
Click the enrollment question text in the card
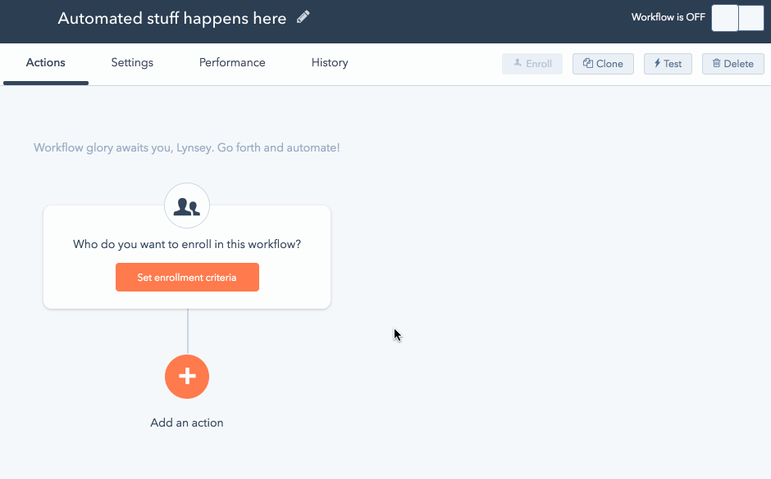(x=187, y=244)
